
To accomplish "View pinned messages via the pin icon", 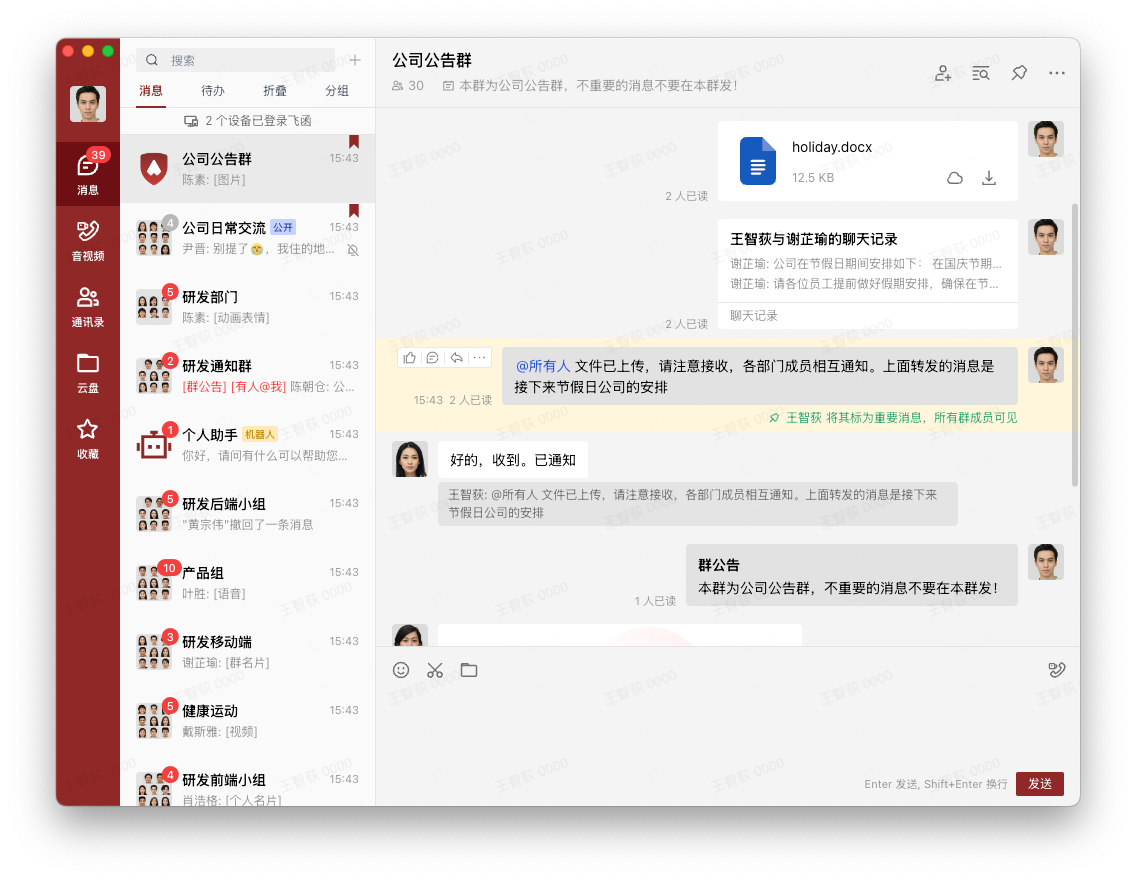I will [x=1018, y=73].
